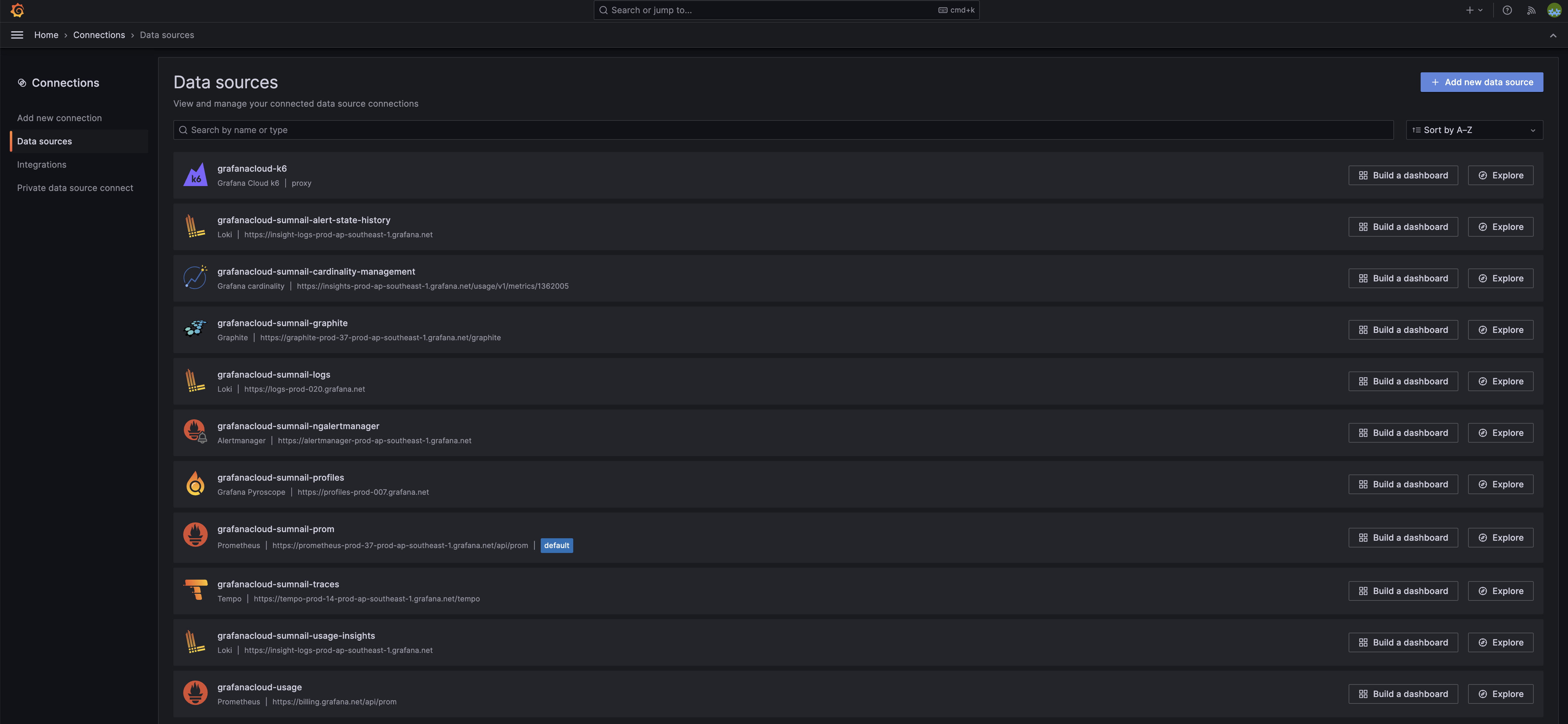
Task: Explore grafanacloud-k6 data source
Action: (x=1500, y=175)
